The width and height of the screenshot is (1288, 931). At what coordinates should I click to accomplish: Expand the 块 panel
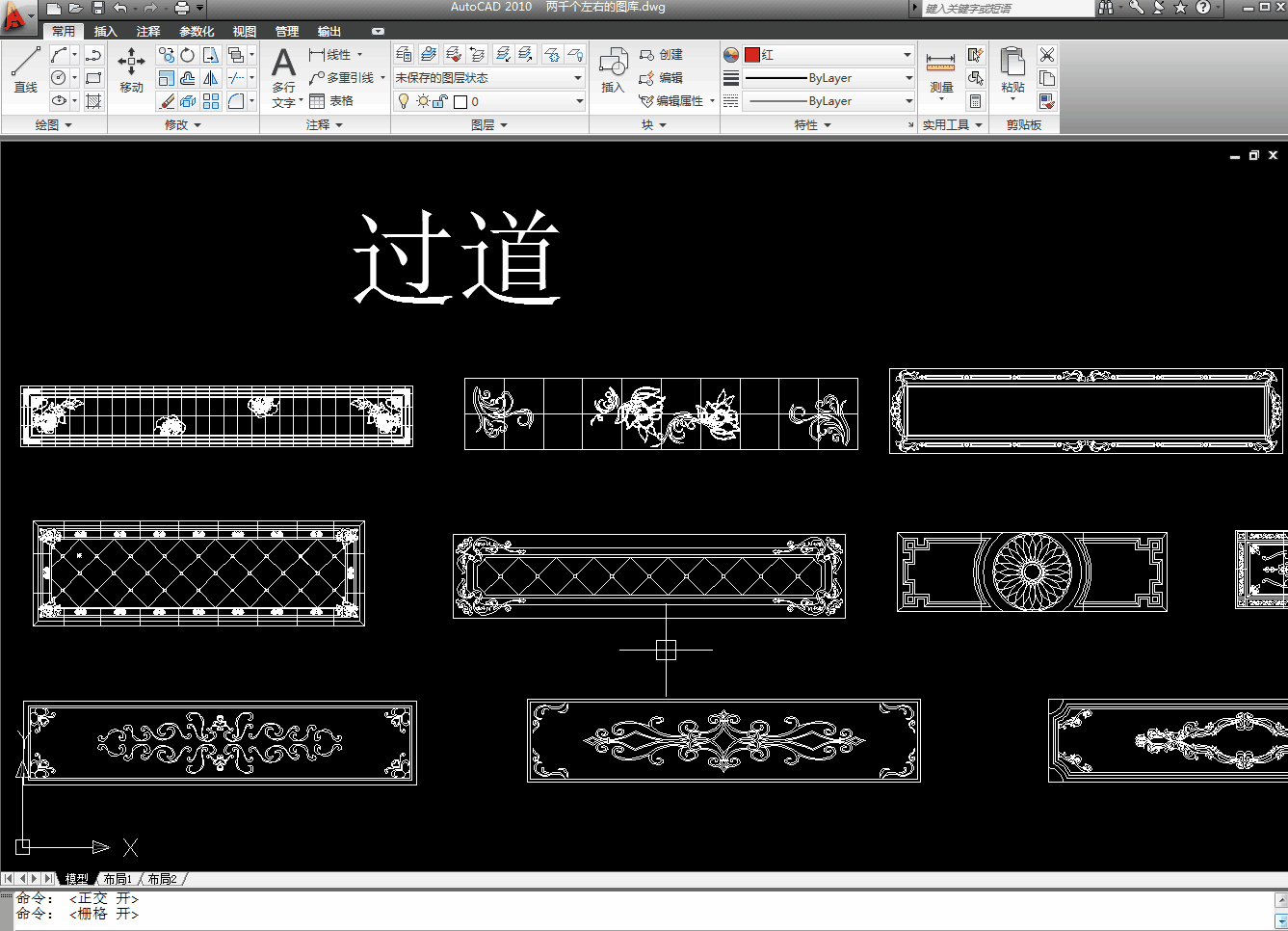(654, 125)
